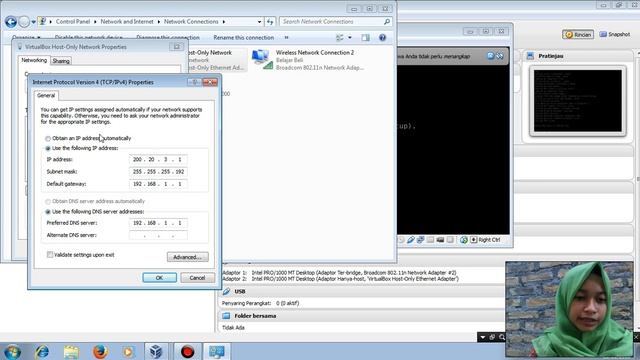Viewport: 640px width, 360px height.
Task: Click USB section header in VM details
Action: coord(240,291)
